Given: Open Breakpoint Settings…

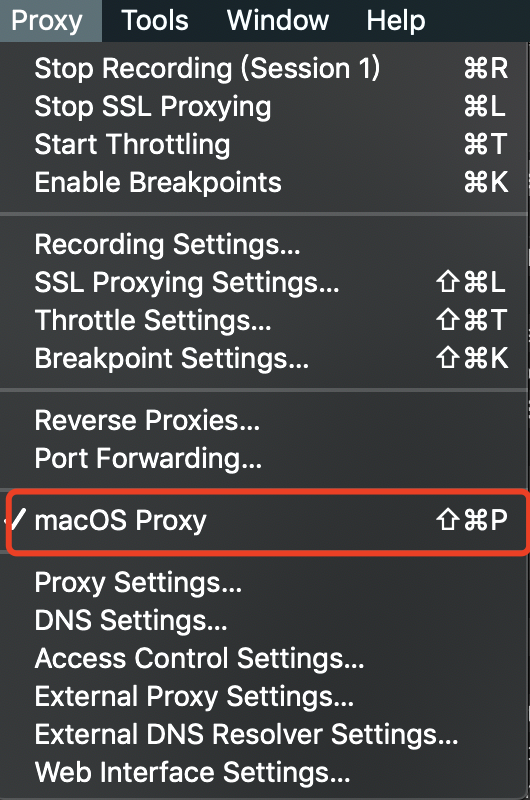Looking at the screenshot, I should [x=264, y=358].
